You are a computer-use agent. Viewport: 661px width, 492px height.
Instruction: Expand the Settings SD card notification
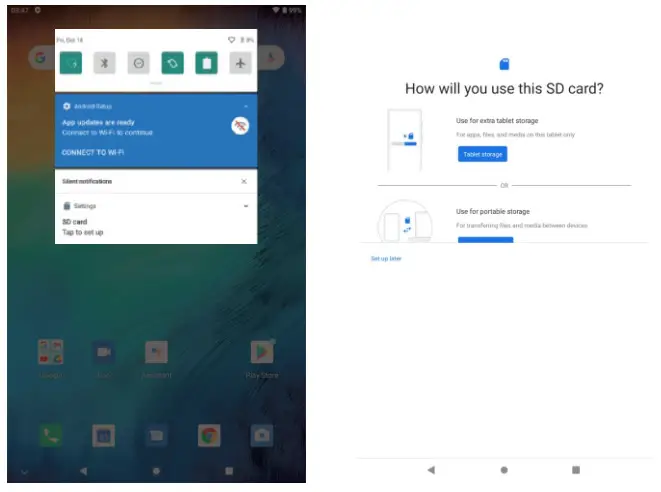(x=246, y=206)
